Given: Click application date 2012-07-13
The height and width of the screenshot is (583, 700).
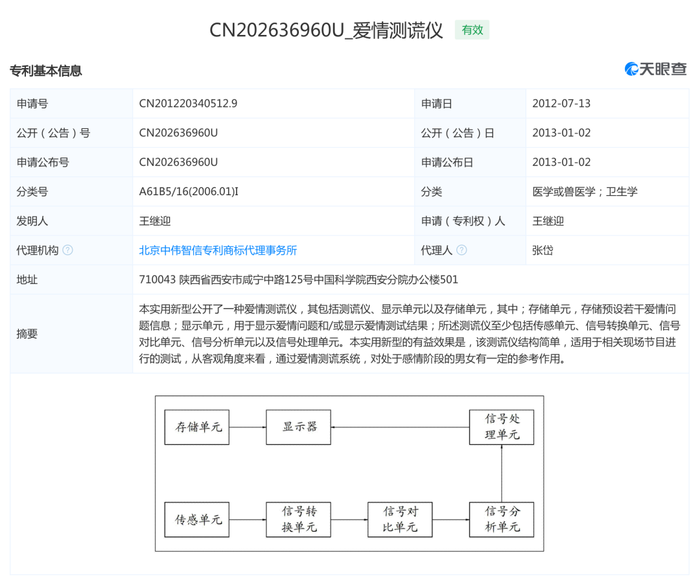Looking at the screenshot, I should [561, 104].
